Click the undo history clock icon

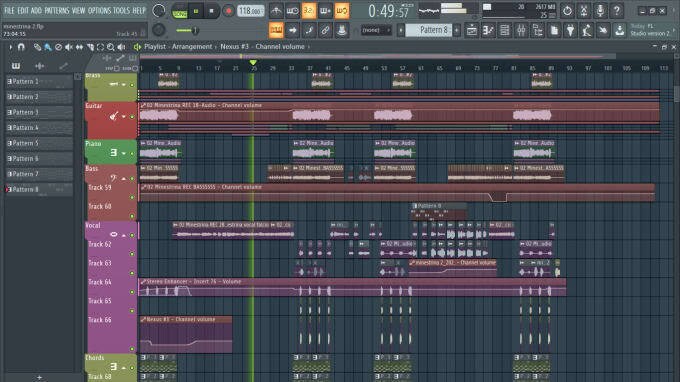[567, 11]
